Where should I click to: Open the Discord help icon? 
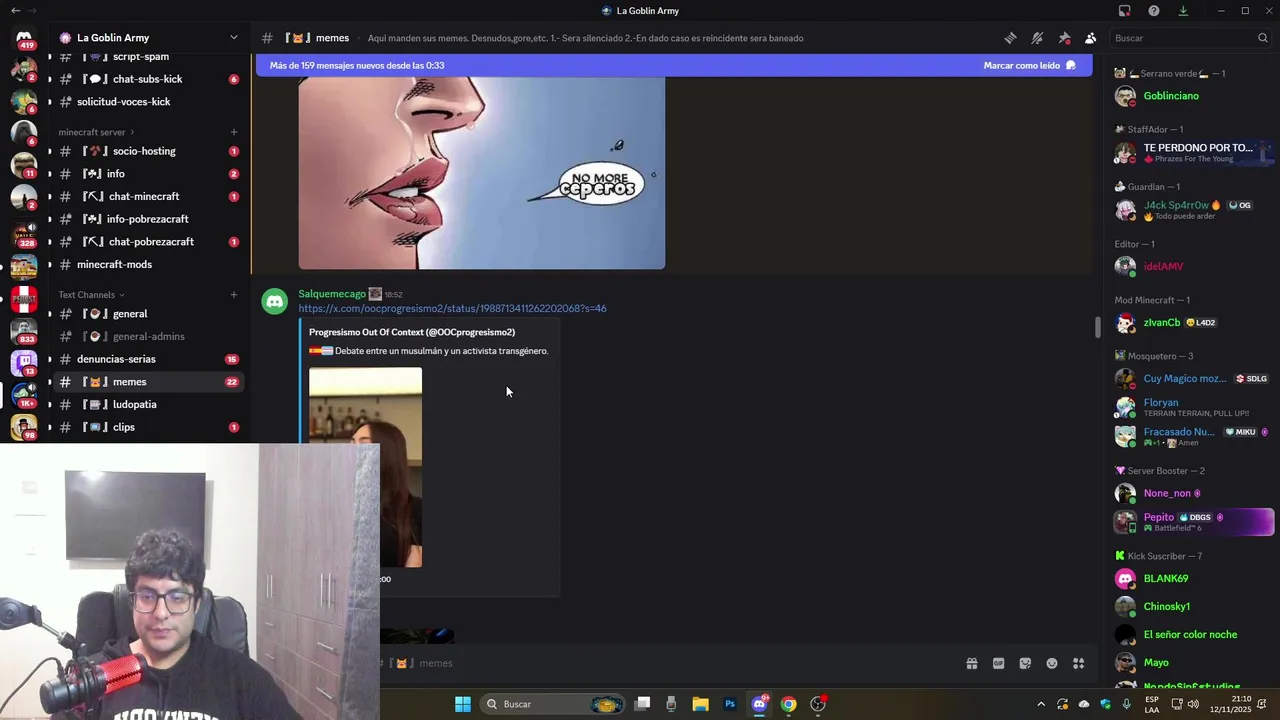coord(1154,11)
